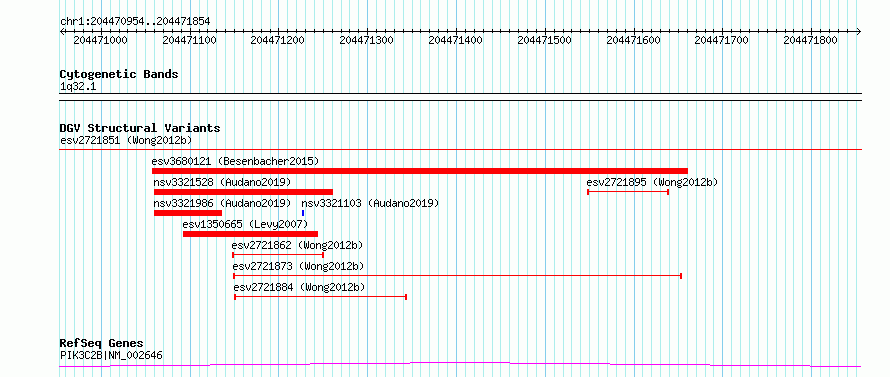The height and width of the screenshot is (377, 890).
Task: Click ruler position 204471700
Action: tap(721, 40)
